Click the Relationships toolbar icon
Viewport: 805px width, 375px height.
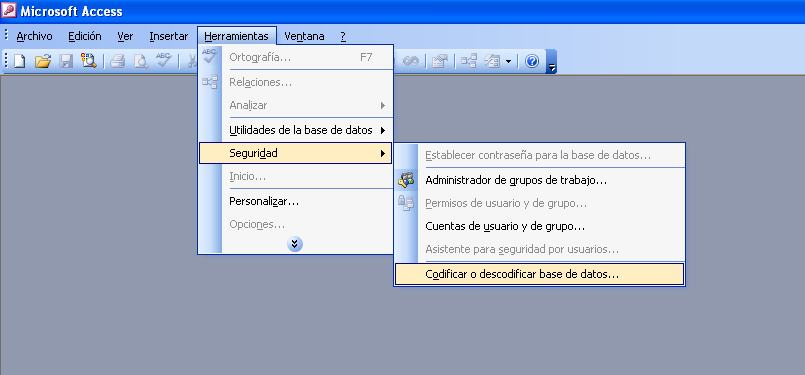(x=468, y=62)
